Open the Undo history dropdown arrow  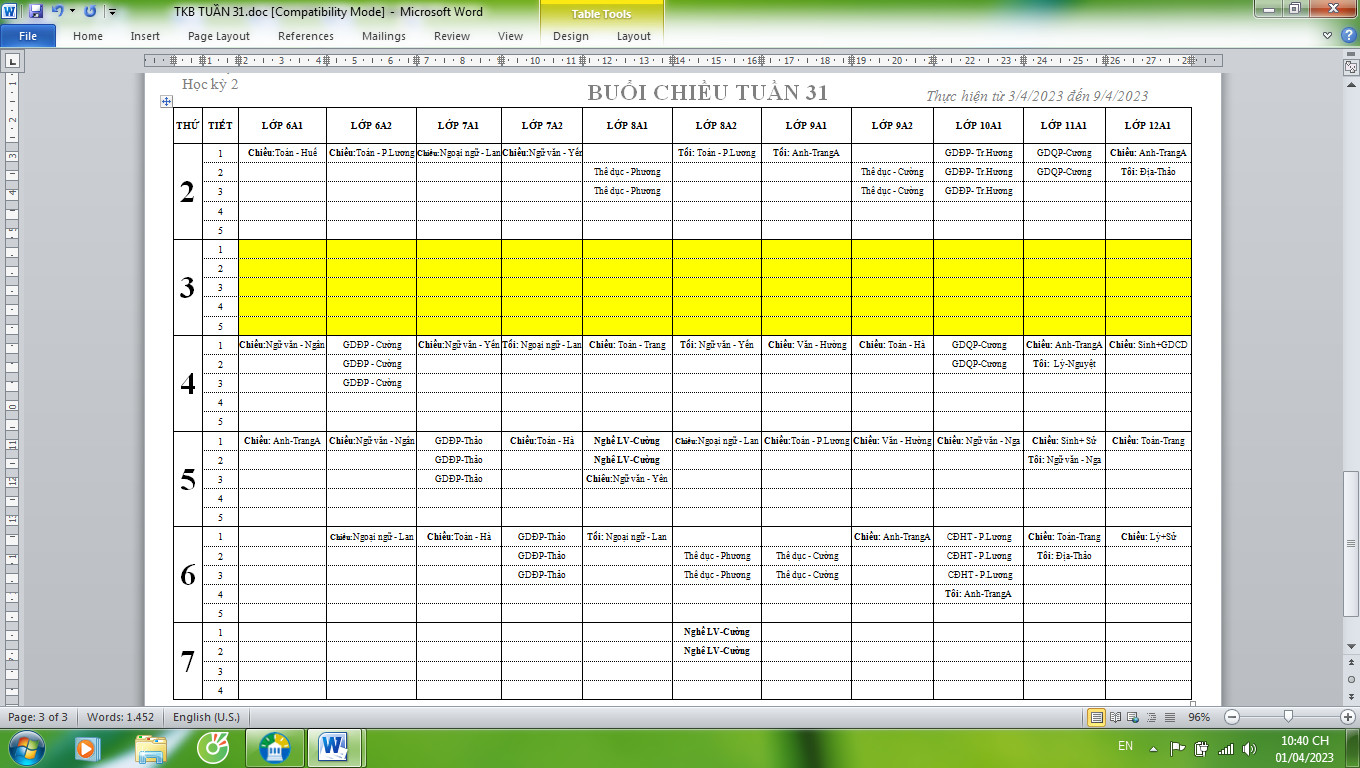coord(72,12)
